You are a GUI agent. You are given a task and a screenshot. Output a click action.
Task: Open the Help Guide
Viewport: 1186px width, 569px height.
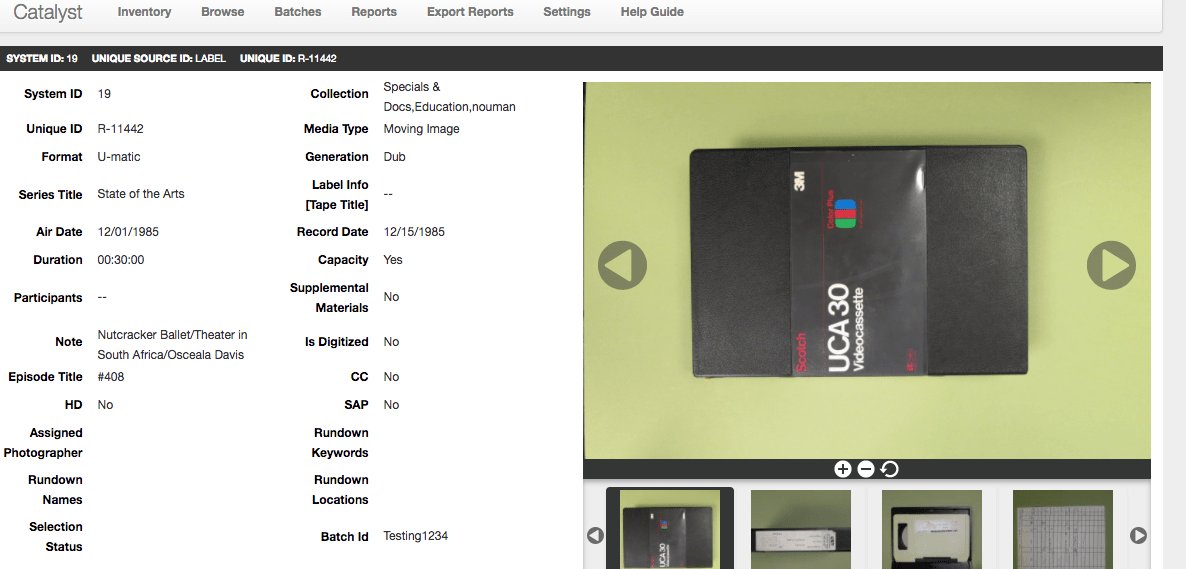tap(652, 12)
